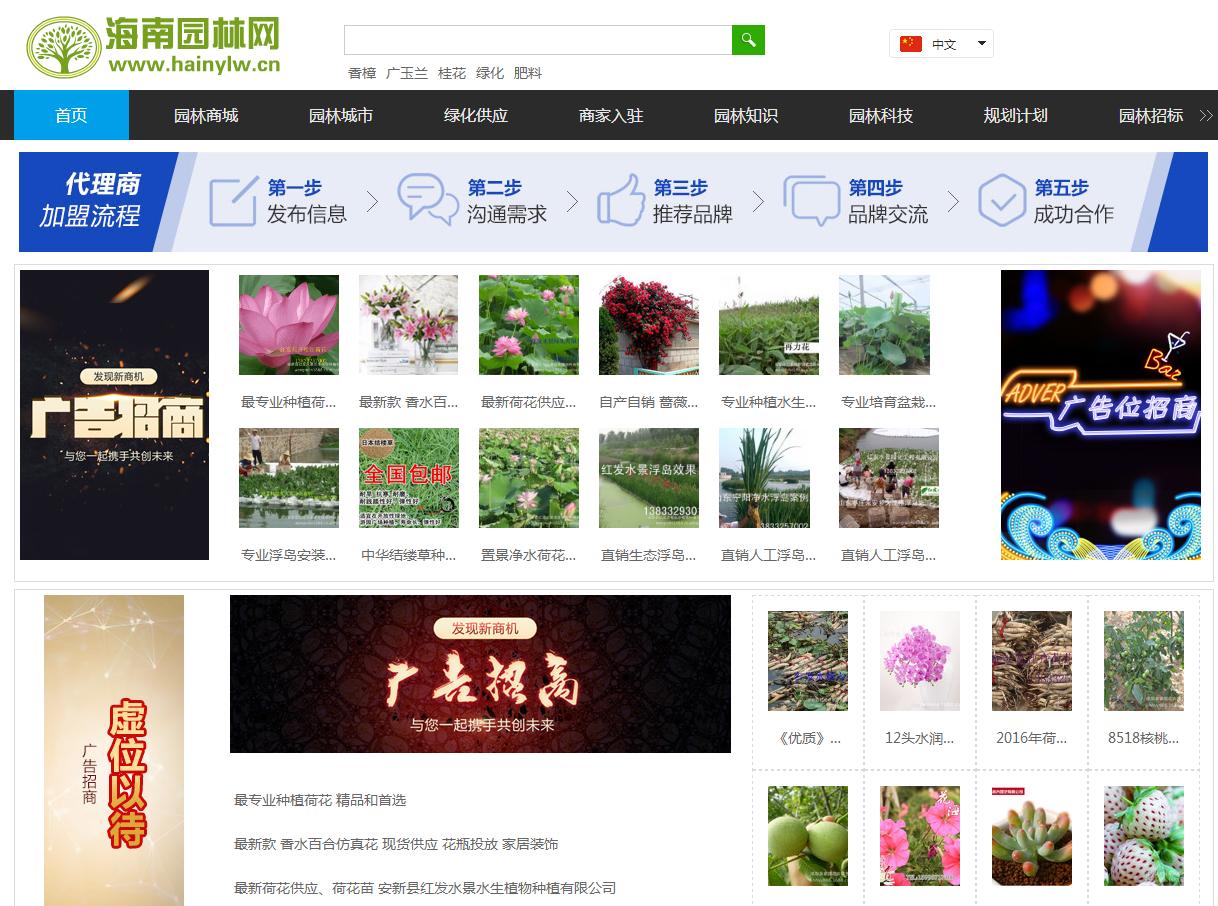
Task: Open the 园林商城 menu item
Action: [x=204, y=115]
